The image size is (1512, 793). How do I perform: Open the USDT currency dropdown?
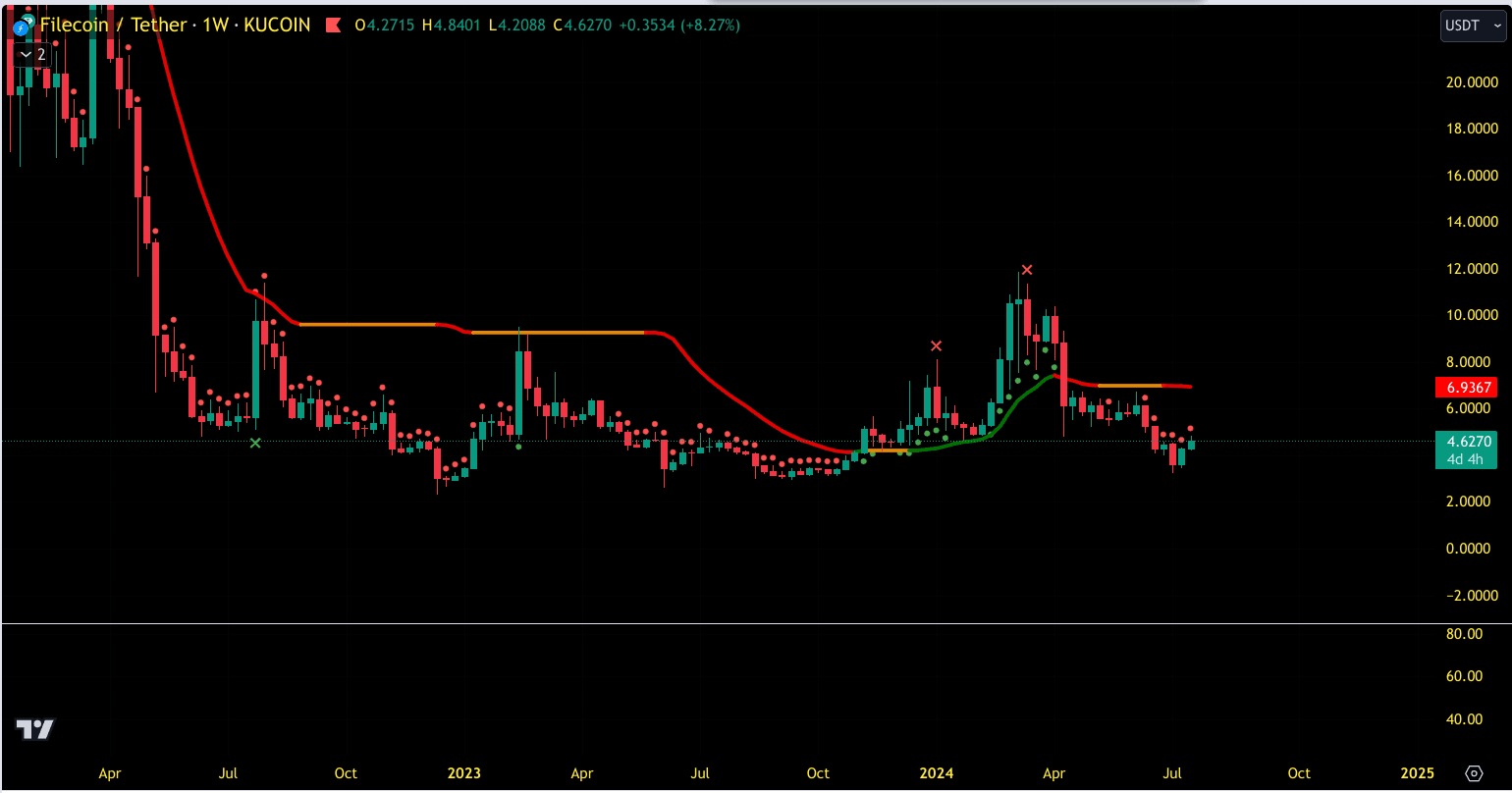click(x=1472, y=26)
